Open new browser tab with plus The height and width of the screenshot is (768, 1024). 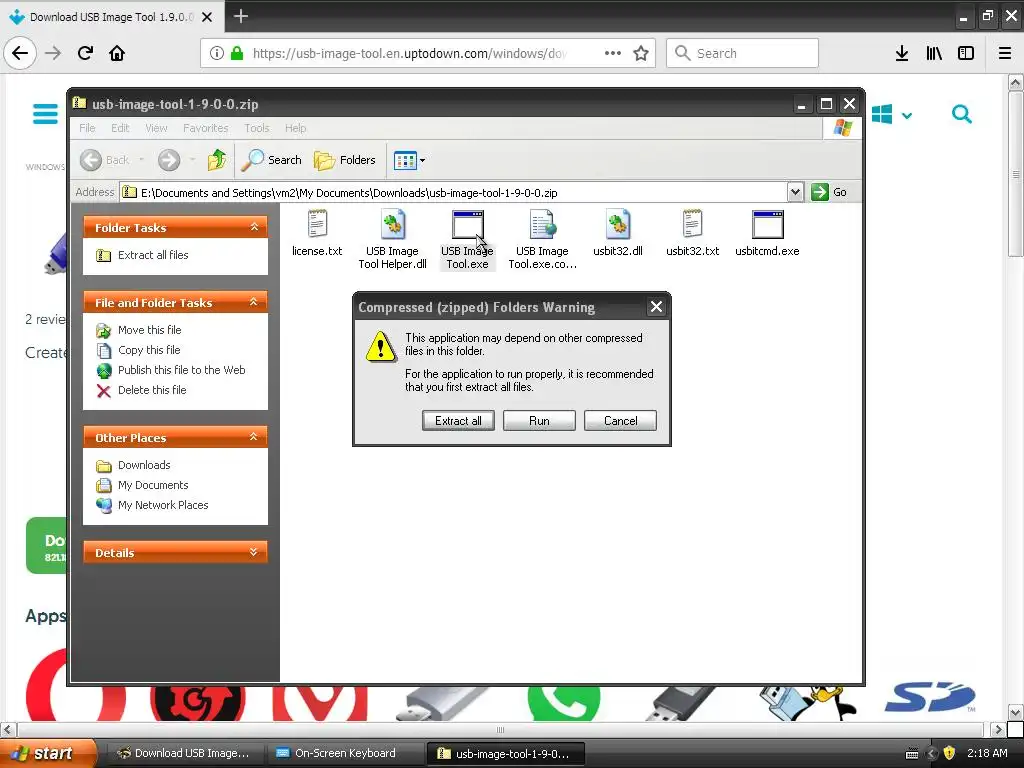point(240,16)
